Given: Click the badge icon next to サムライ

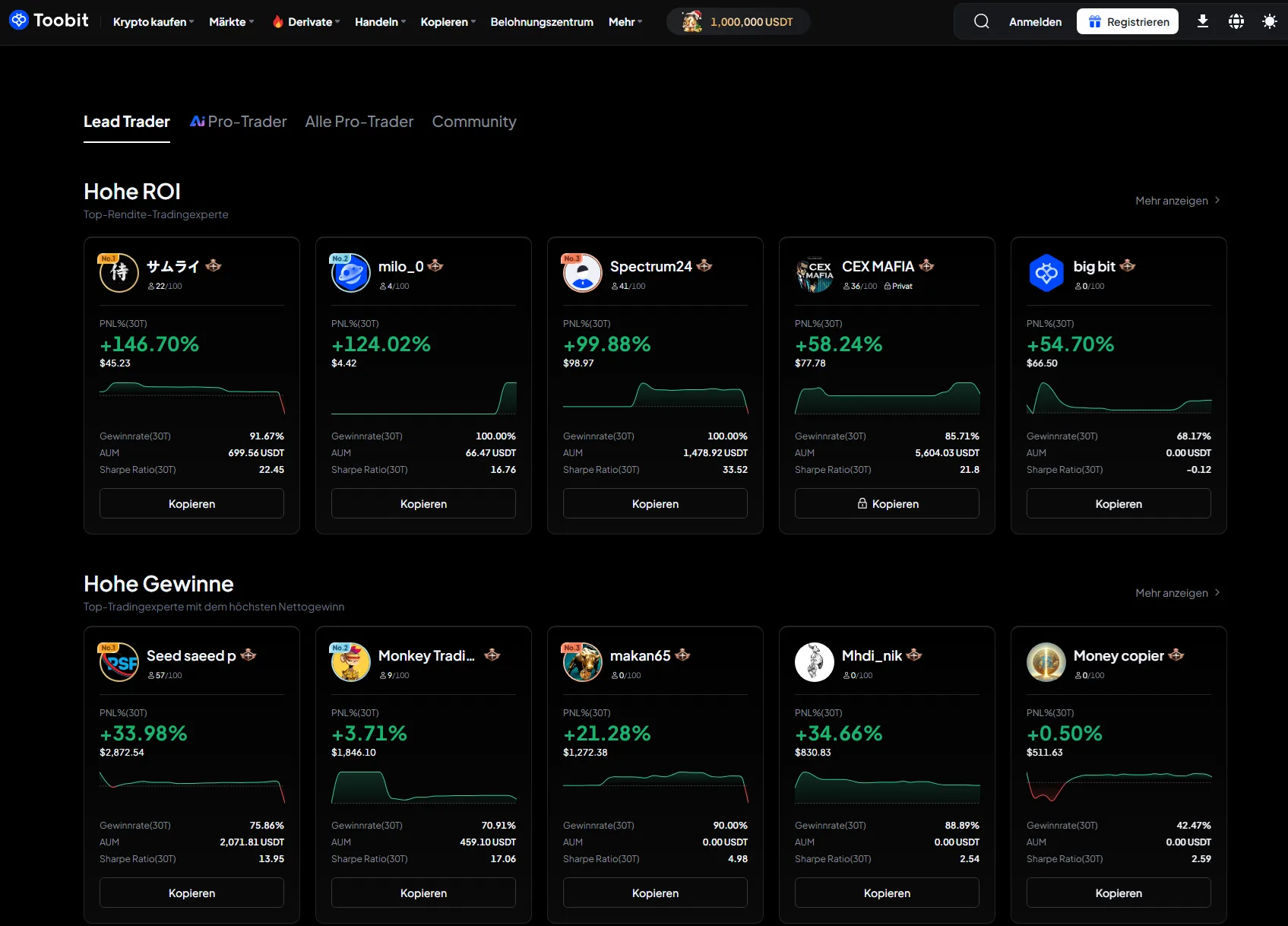Looking at the screenshot, I should pos(214,265).
